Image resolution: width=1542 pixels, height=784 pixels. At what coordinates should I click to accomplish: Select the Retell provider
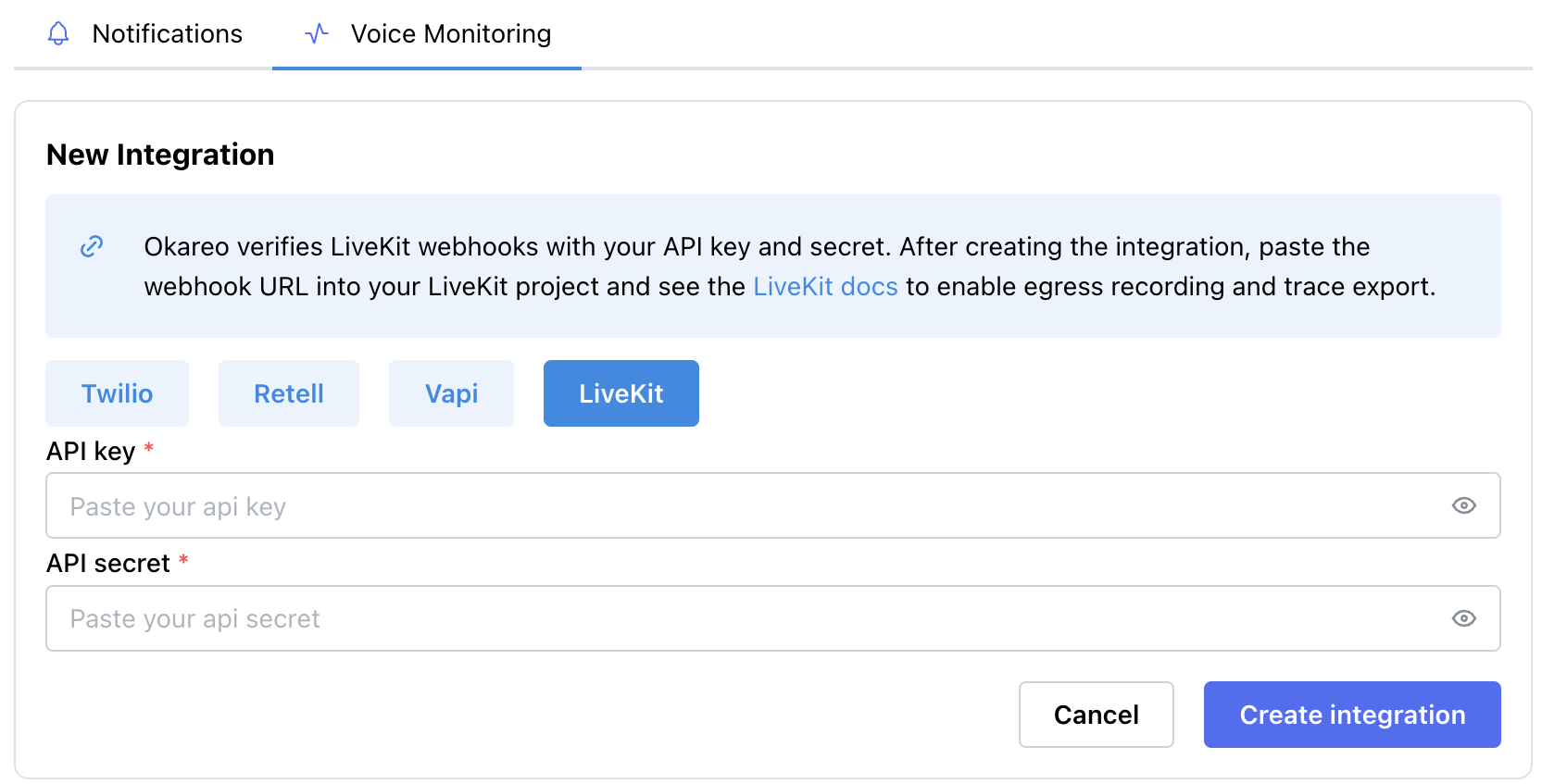click(x=289, y=393)
